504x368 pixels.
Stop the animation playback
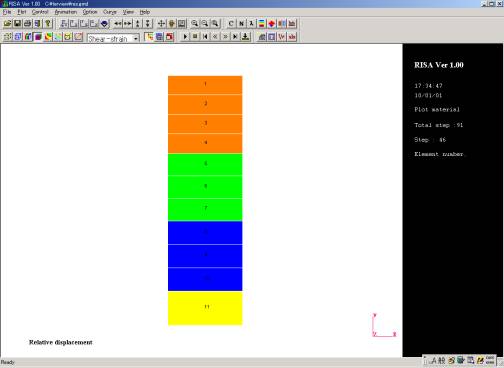(195, 37)
